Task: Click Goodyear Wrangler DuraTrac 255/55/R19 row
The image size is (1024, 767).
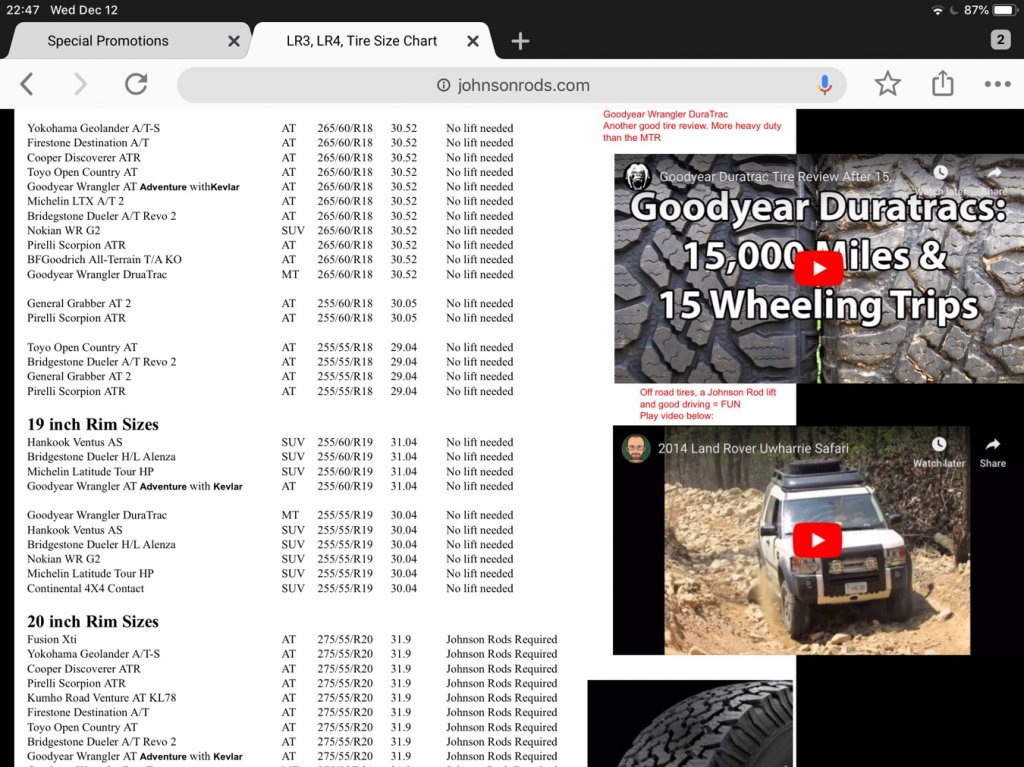Action: click(270, 515)
